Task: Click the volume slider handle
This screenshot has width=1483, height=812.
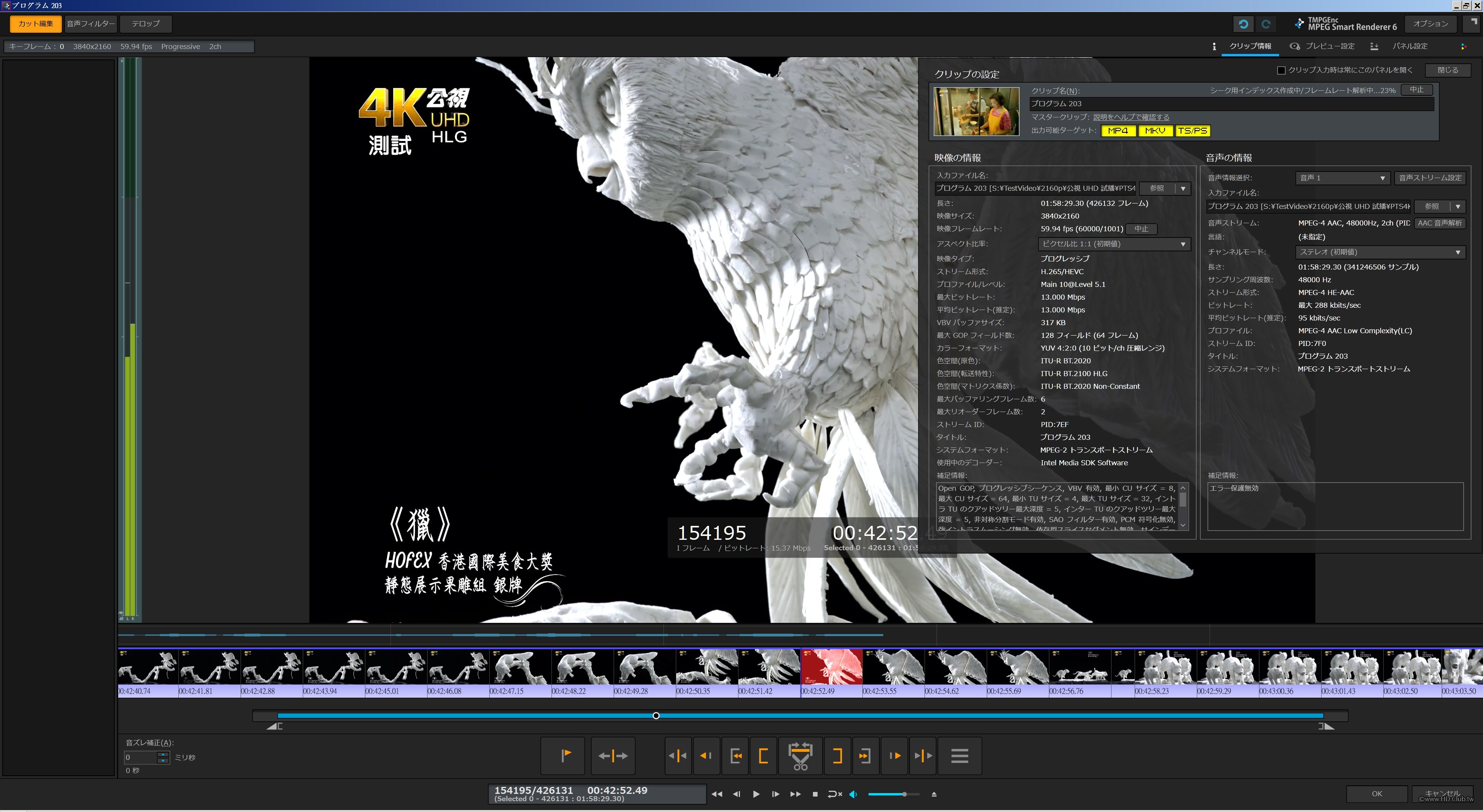Action: (904, 794)
